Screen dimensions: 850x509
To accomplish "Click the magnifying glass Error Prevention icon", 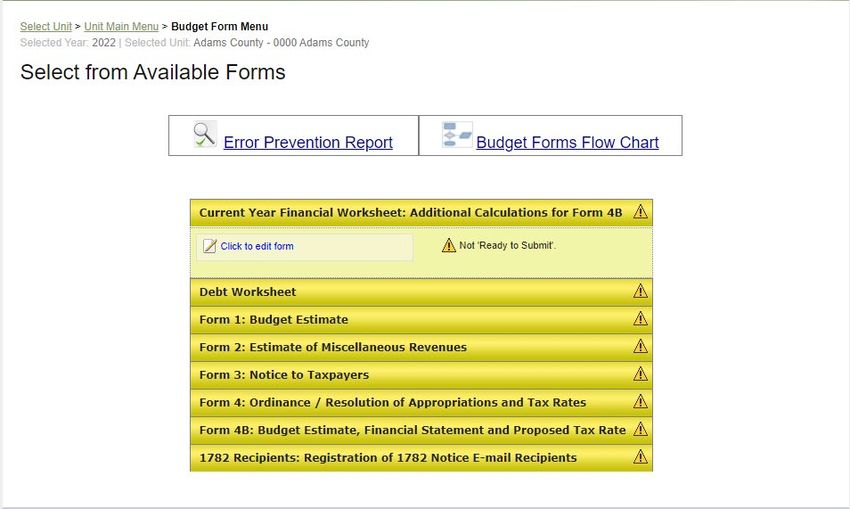I will click(205, 134).
